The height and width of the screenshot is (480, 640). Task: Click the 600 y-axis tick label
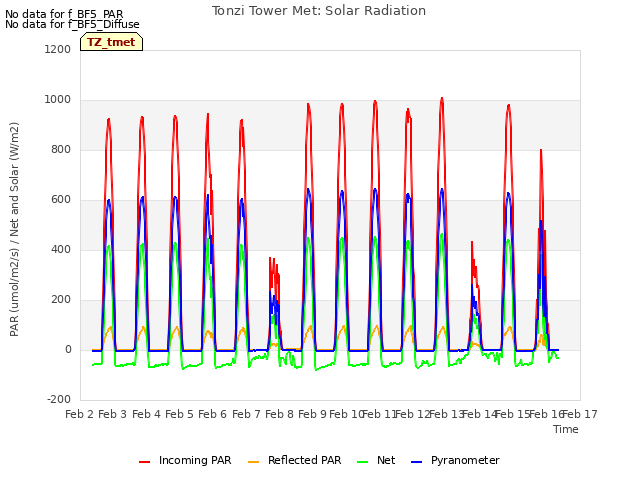tap(61, 200)
